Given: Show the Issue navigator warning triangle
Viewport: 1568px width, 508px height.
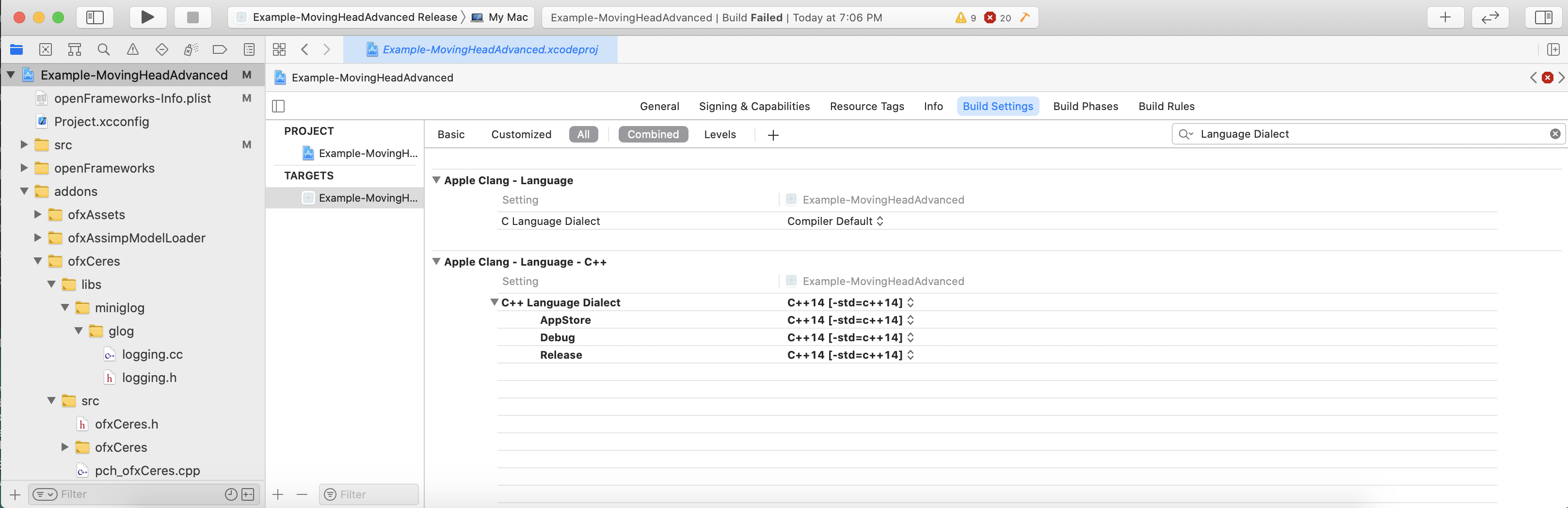Looking at the screenshot, I should (x=133, y=49).
